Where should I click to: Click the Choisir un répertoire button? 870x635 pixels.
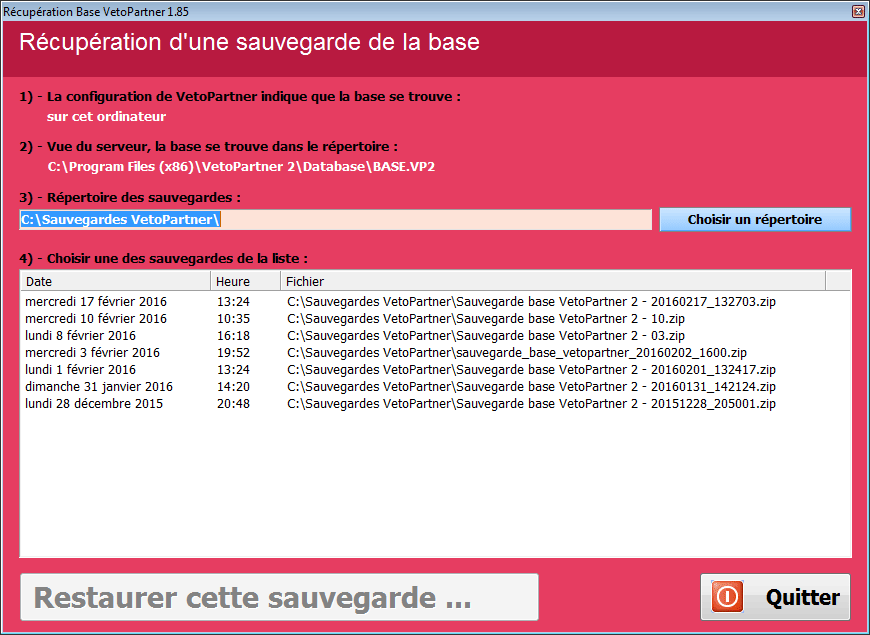[755, 219]
